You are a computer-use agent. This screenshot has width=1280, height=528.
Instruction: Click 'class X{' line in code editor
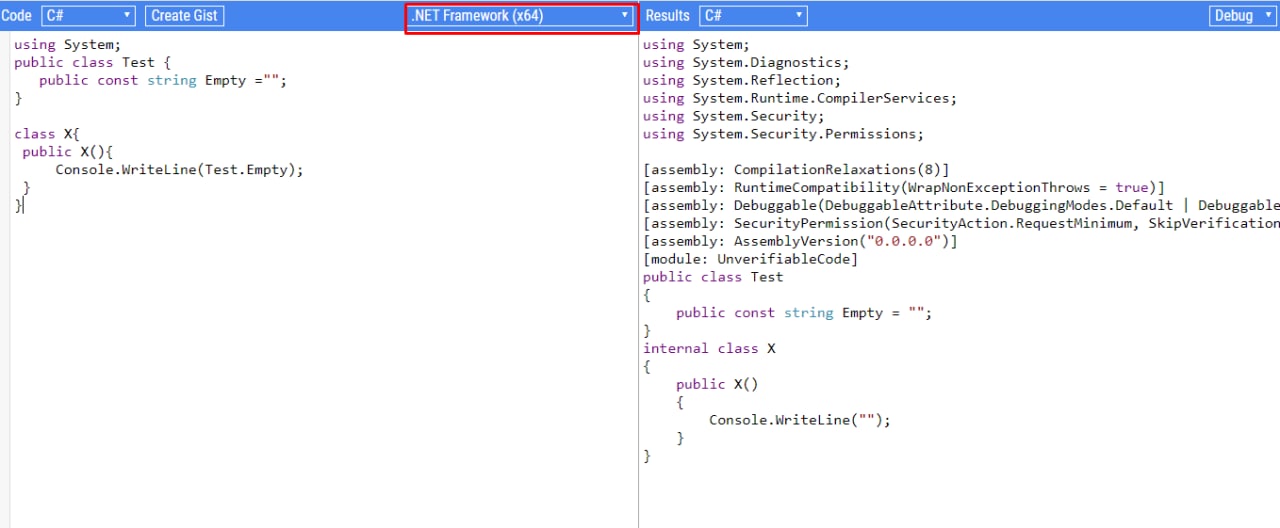[46, 133]
